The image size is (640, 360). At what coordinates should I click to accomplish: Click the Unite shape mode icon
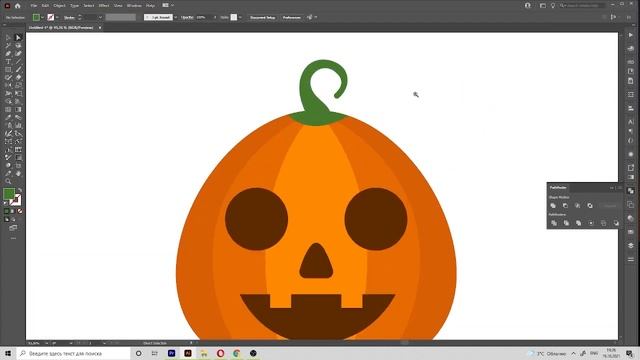(553, 205)
